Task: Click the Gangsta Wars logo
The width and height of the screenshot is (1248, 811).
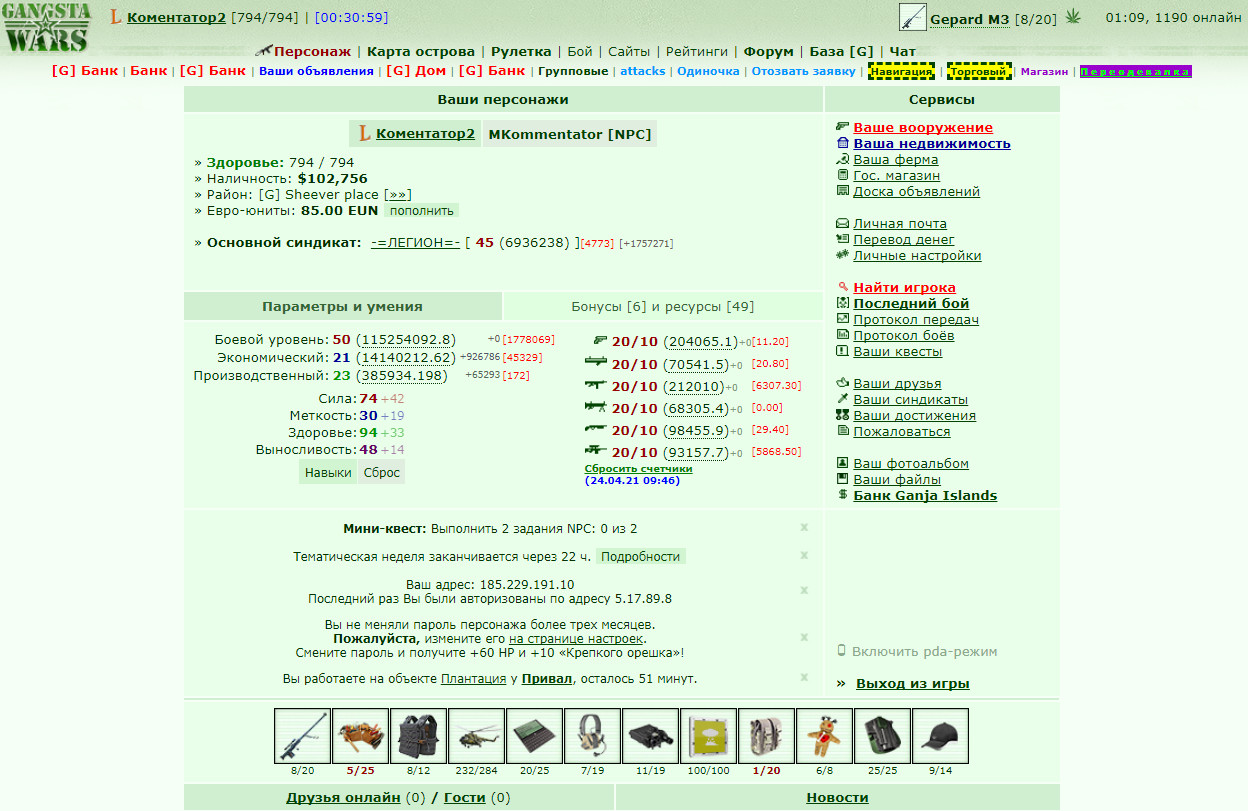Action: (47, 27)
